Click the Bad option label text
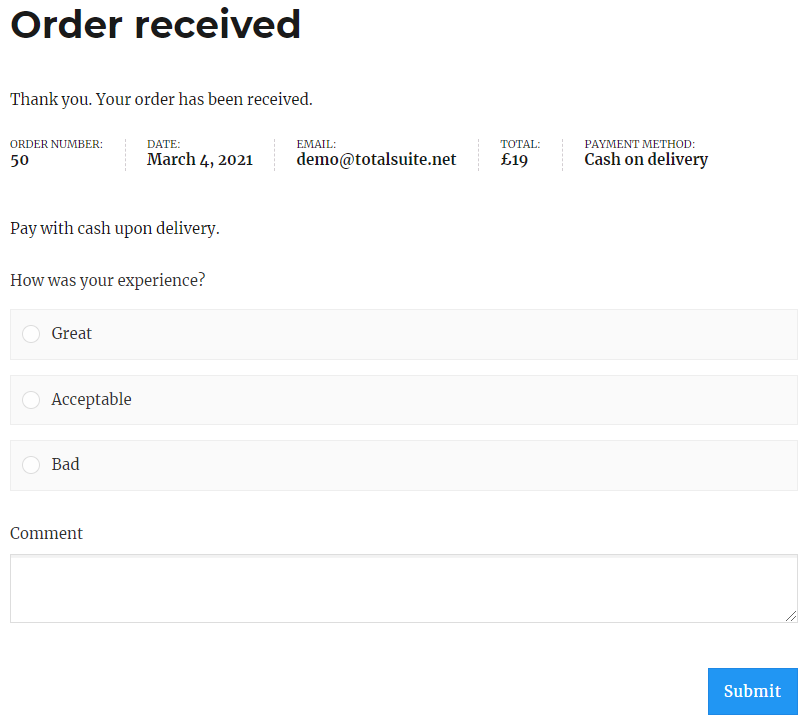 pyautogui.click(x=65, y=464)
